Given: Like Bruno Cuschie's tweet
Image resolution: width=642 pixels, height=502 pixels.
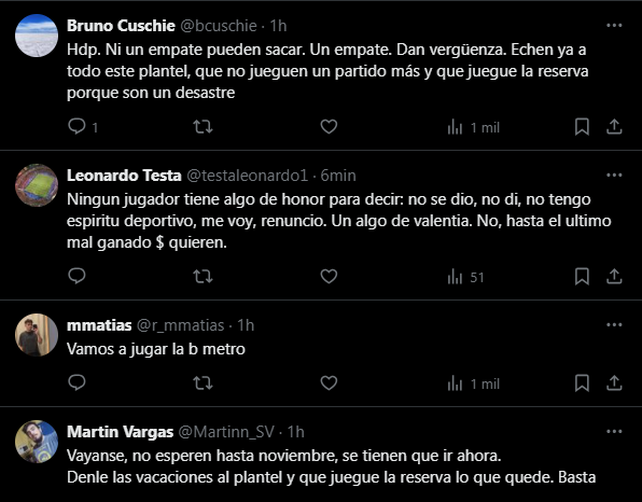Looking at the screenshot, I should [x=328, y=127].
